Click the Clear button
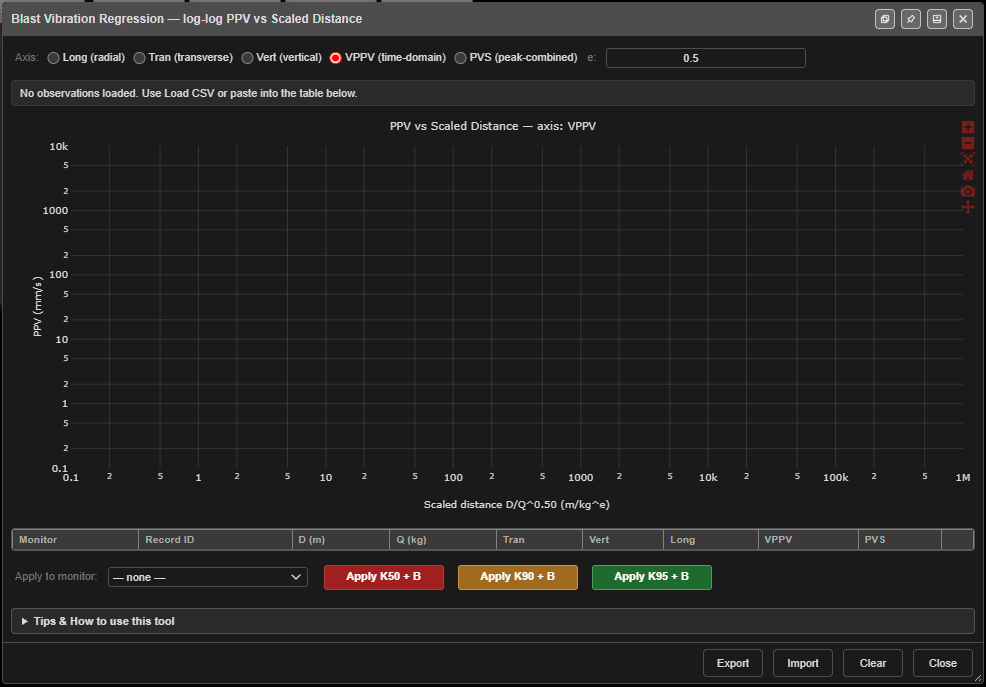This screenshot has height=687, width=986. [873, 663]
